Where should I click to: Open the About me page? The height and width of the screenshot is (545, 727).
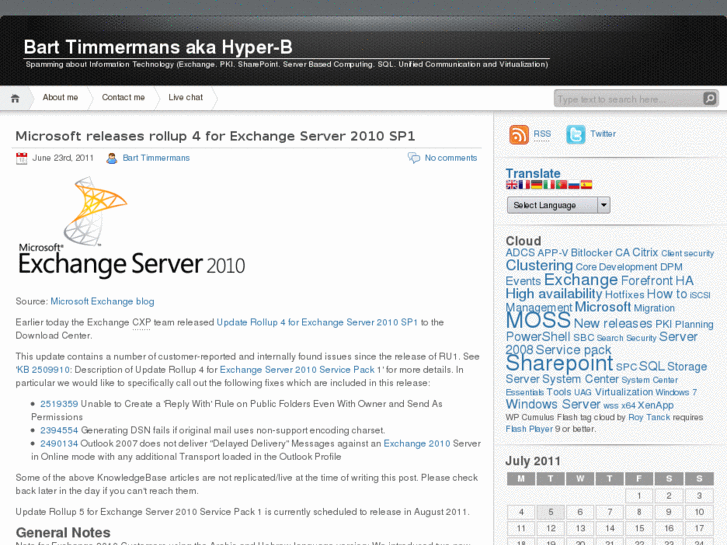click(60, 97)
